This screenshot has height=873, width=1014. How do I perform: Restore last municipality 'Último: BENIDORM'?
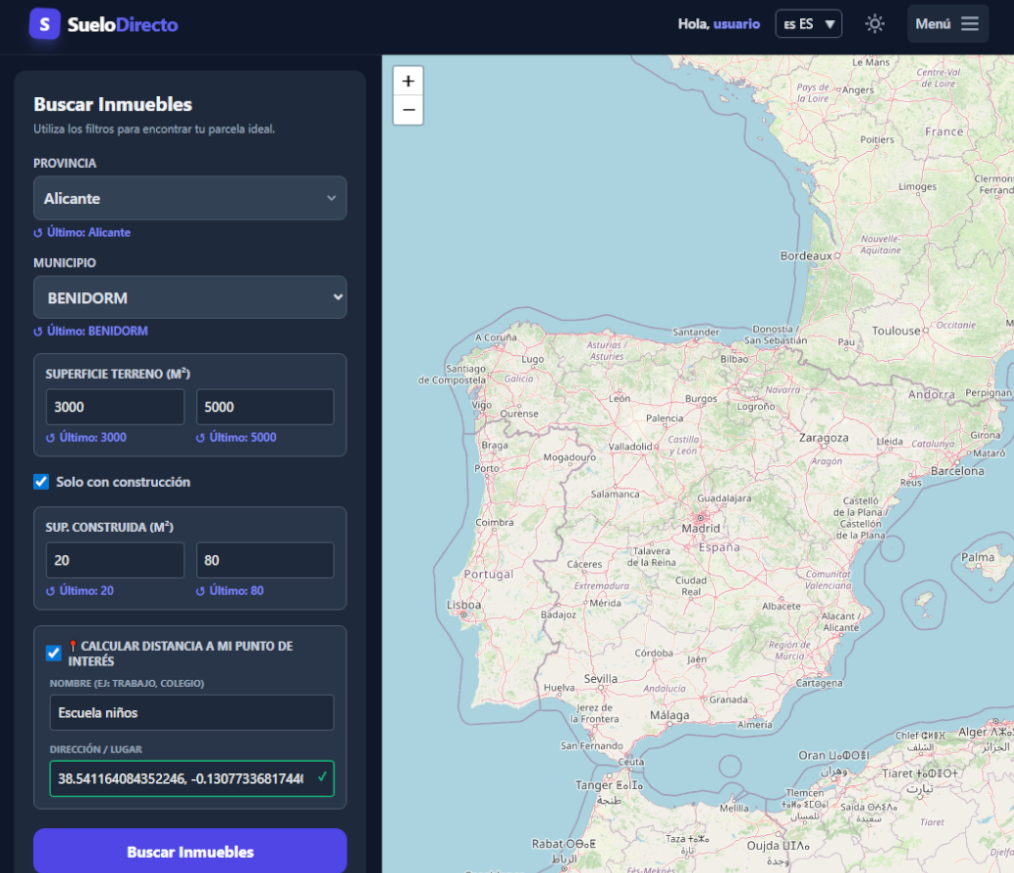pos(90,331)
